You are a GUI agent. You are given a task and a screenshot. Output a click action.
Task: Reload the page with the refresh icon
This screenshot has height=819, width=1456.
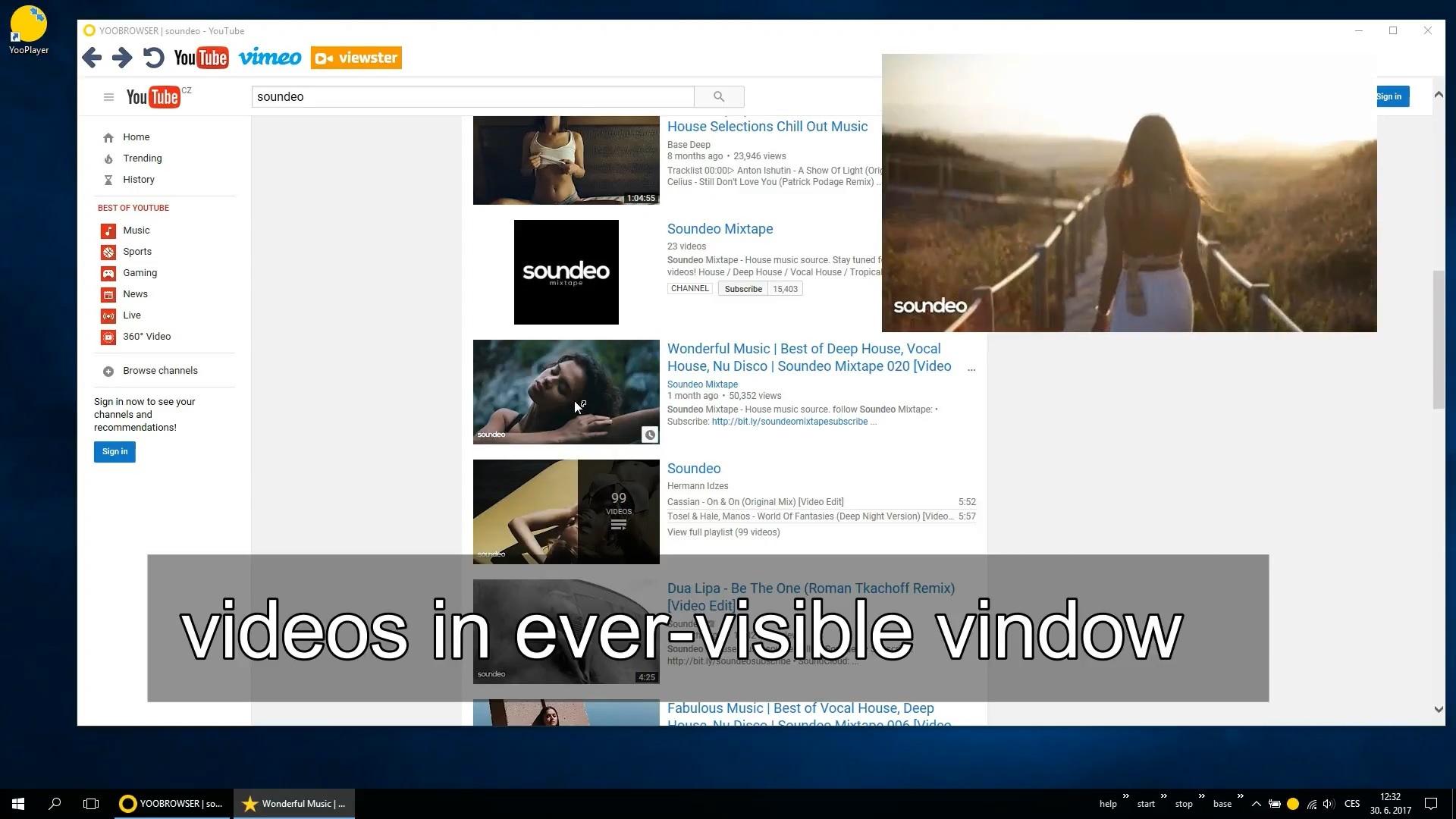154,58
